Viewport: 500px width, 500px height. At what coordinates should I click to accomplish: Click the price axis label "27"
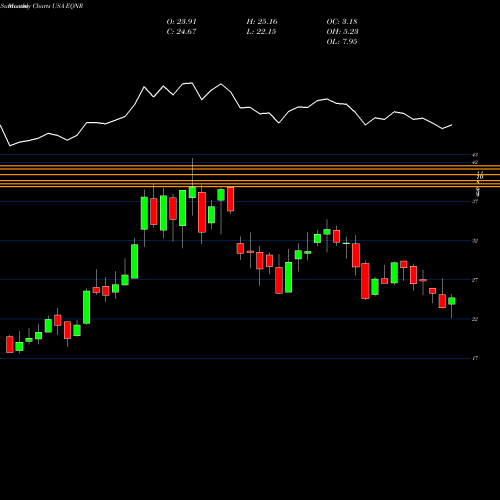475,280
